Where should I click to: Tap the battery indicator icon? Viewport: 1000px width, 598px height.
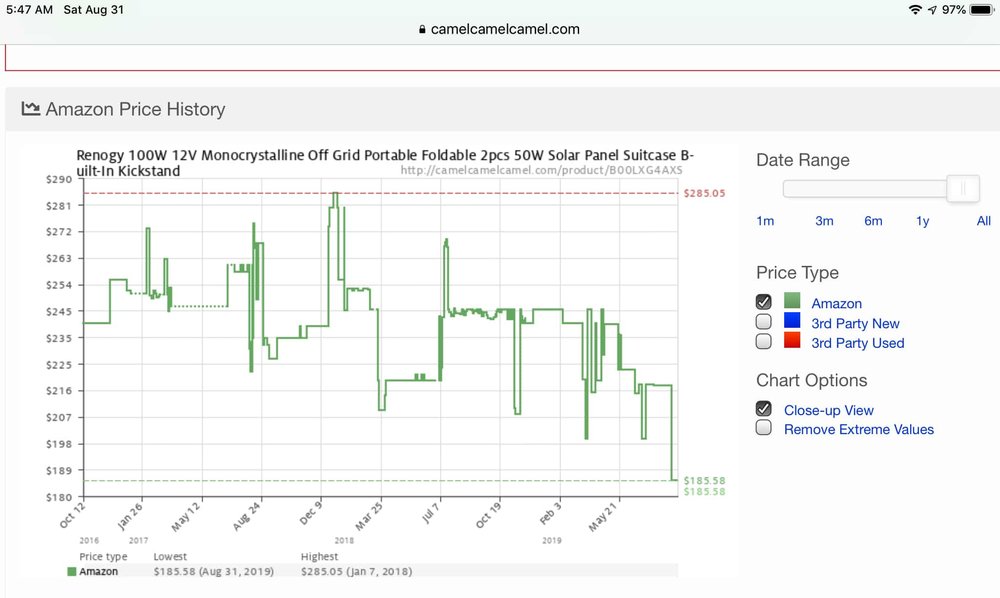pyautogui.click(x=980, y=9)
